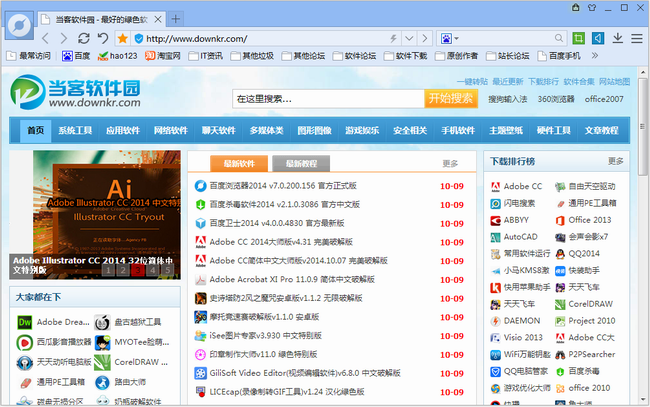Click the Adobe CC icon in download ranking
The width and height of the screenshot is (650, 407).
[x=495, y=186]
